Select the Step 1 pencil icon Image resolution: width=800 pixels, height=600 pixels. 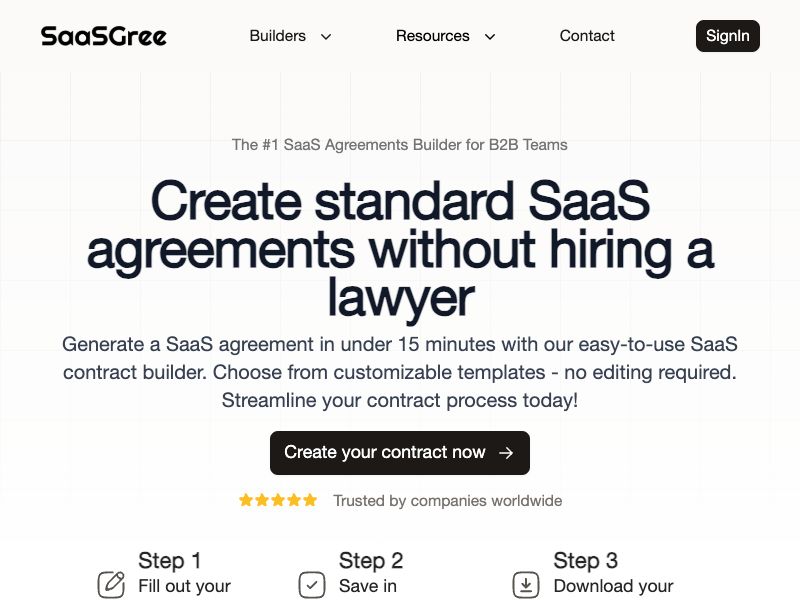110,585
